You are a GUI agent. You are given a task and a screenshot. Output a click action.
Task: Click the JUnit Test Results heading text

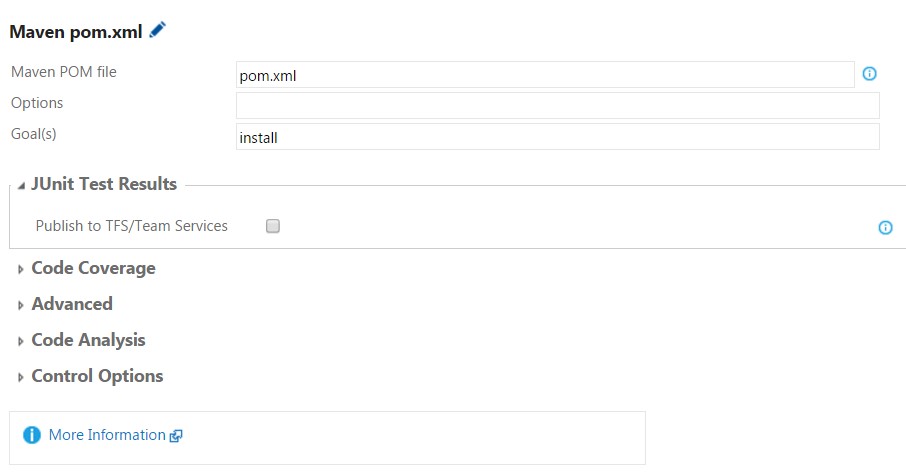click(104, 184)
